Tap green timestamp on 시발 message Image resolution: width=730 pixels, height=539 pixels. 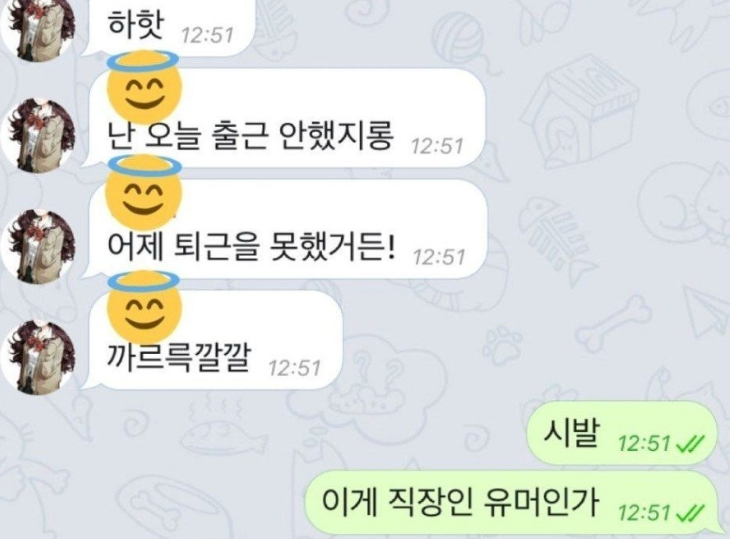click(644, 444)
